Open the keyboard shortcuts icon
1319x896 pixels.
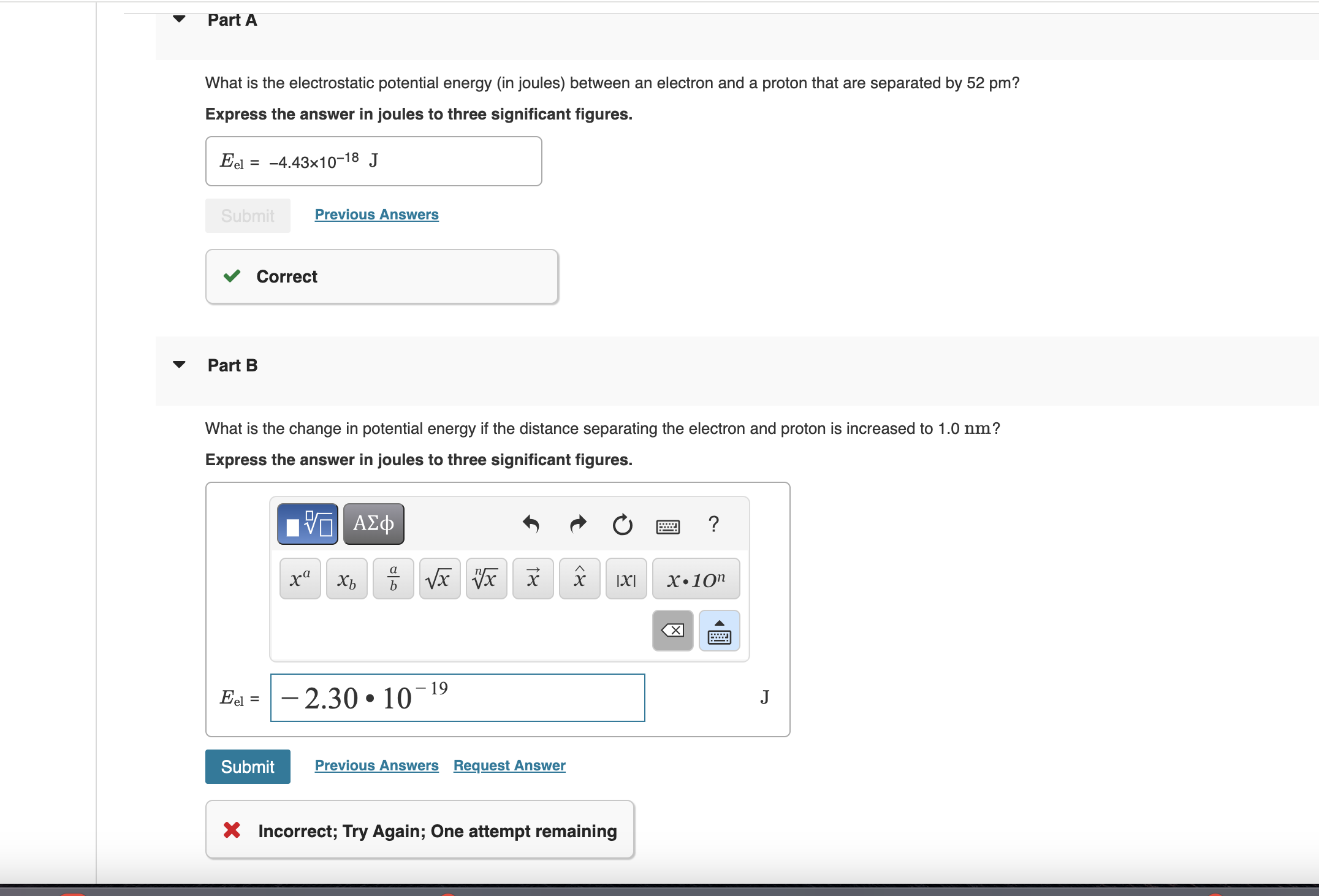668,526
